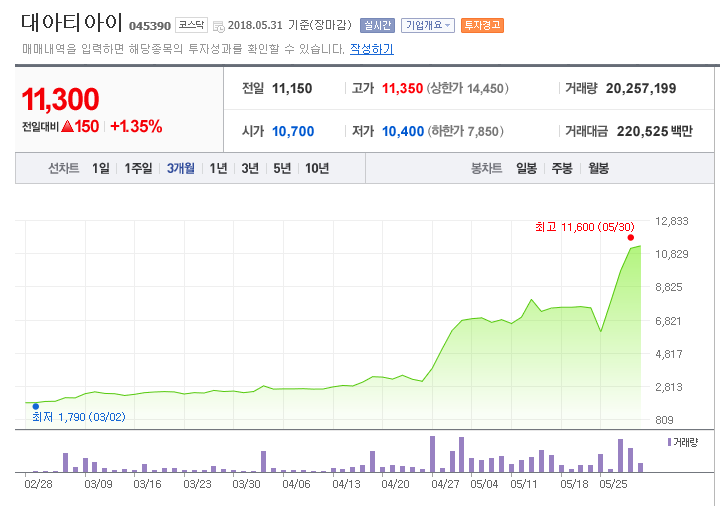Click the 상한가 14,450 upper limit text
The height and width of the screenshot is (506, 720).
point(467,88)
